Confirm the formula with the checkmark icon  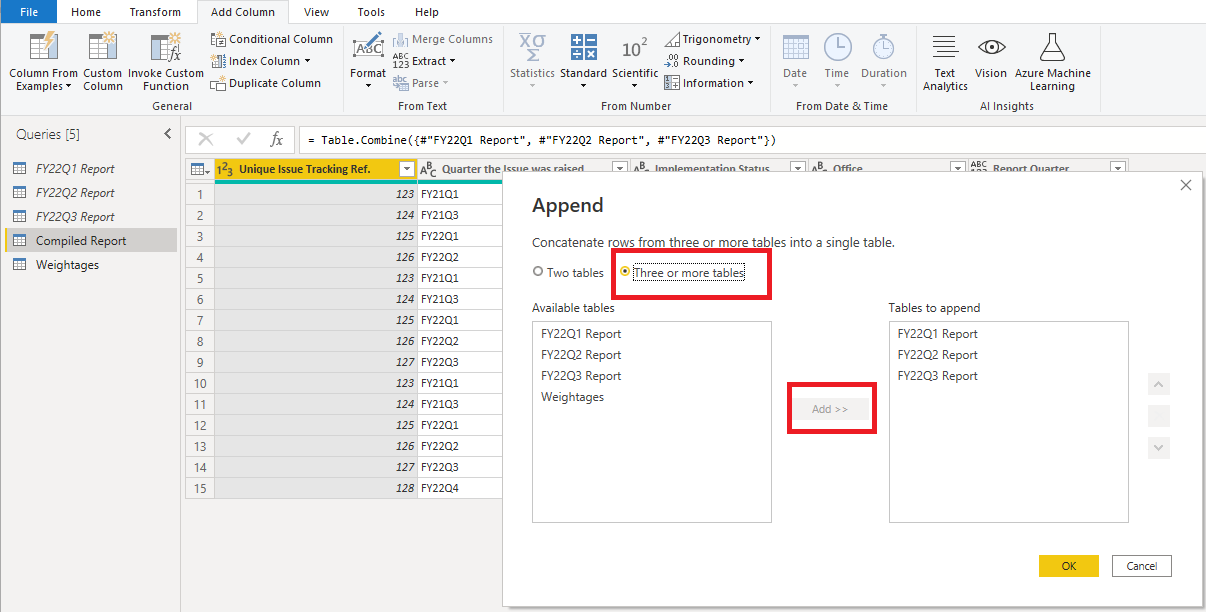click(243, 140)
